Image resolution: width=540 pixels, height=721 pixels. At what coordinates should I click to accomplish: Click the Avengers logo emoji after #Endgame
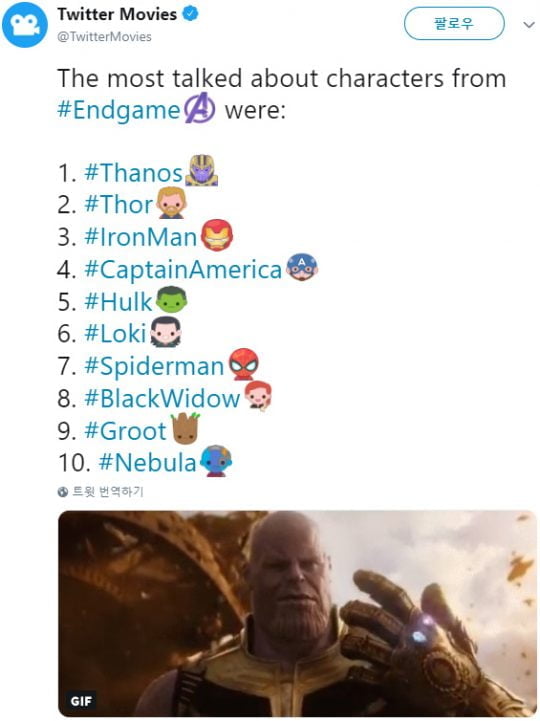pos(200,109)
